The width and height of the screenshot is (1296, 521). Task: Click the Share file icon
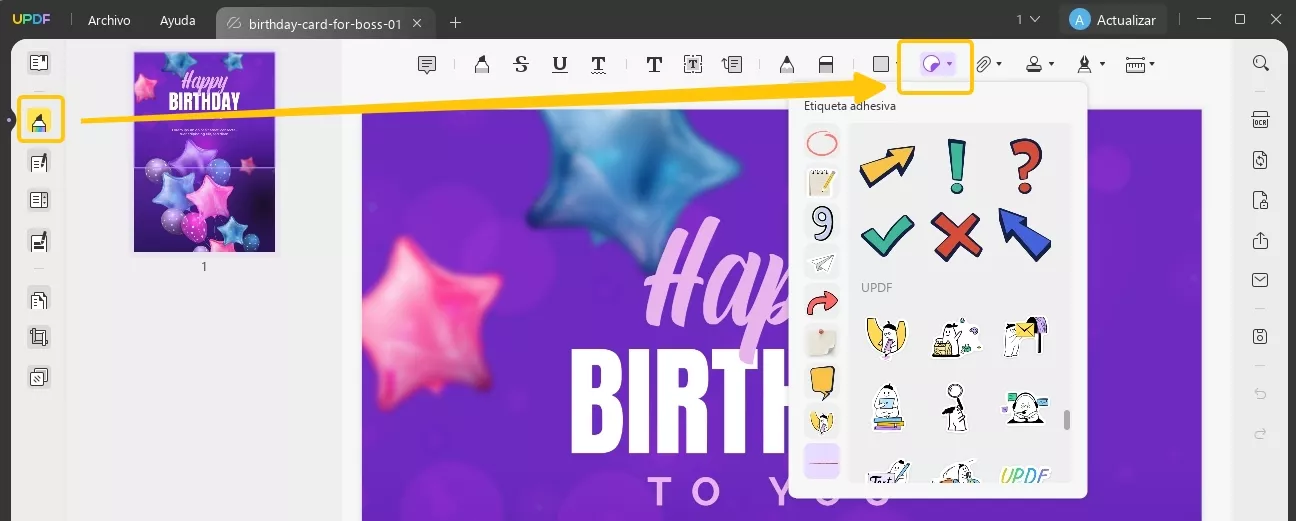[x=1261, y=241]
